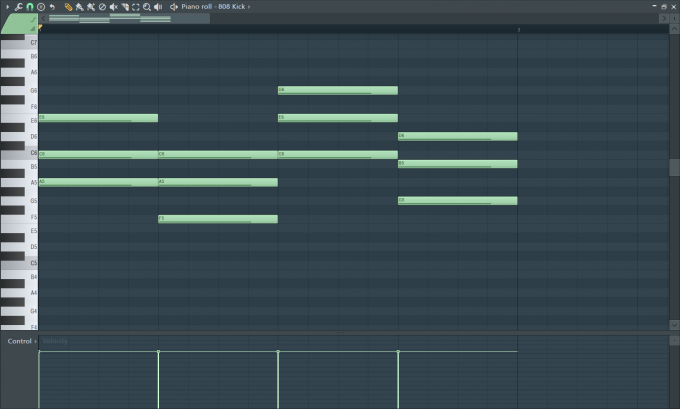The width and height of the screenshot is (680, 409).
Task: Click the fourth velocity handle in control lane
Action: coord(398,351)
